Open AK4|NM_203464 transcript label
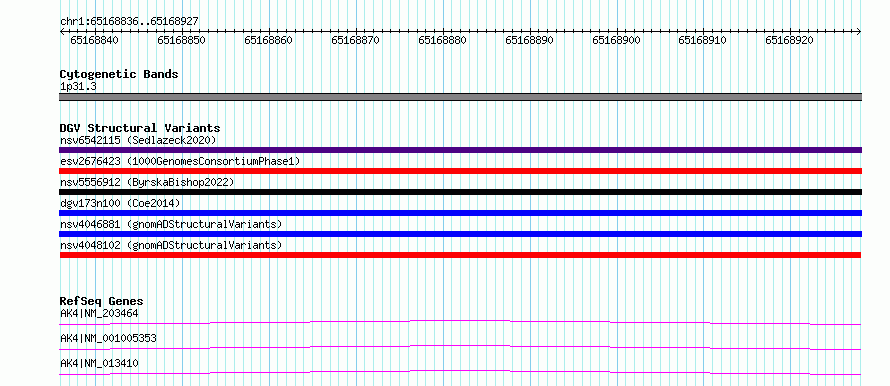 (99, 313)
